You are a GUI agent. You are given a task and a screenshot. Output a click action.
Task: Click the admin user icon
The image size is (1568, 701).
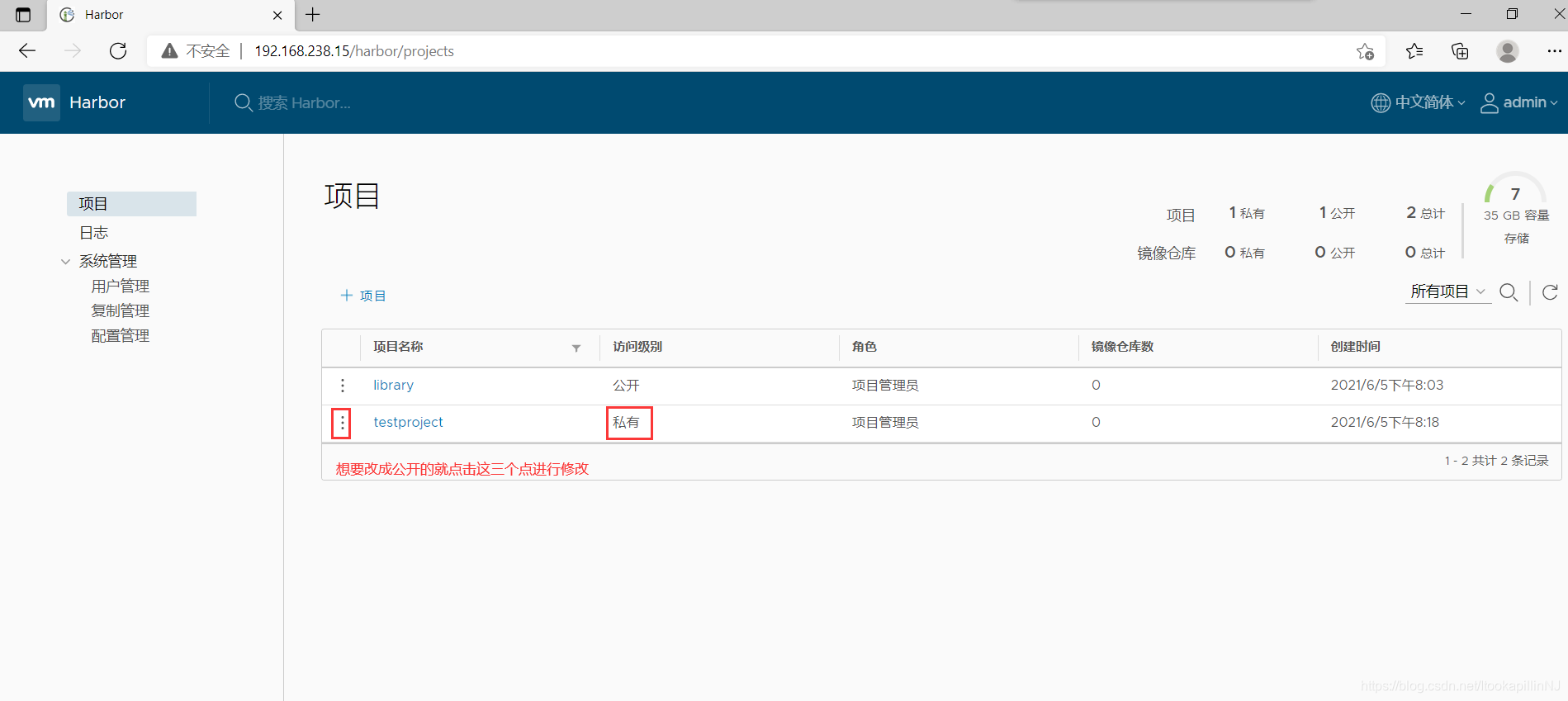(1490, 102)
